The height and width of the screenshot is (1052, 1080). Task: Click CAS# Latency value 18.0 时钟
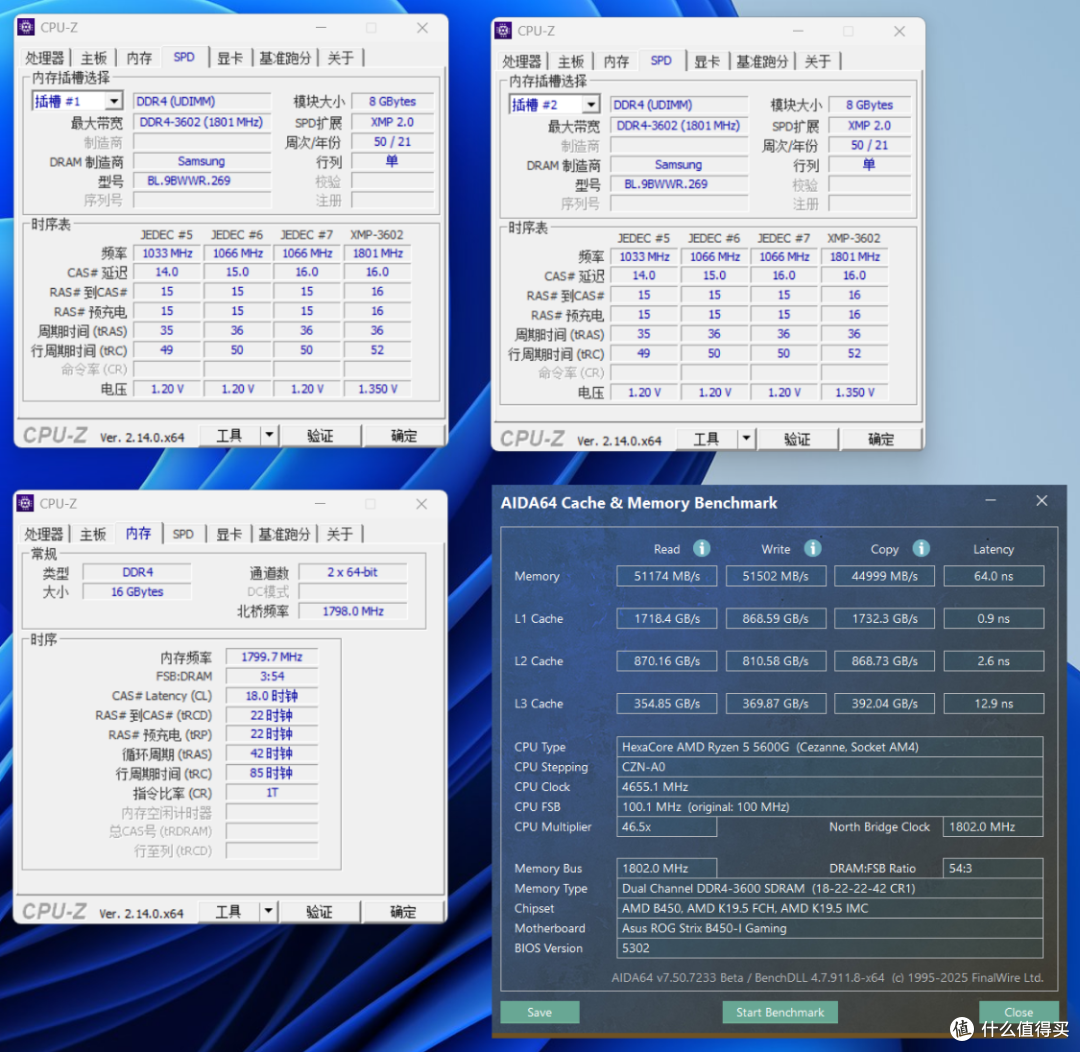click(x=271, y=696)
